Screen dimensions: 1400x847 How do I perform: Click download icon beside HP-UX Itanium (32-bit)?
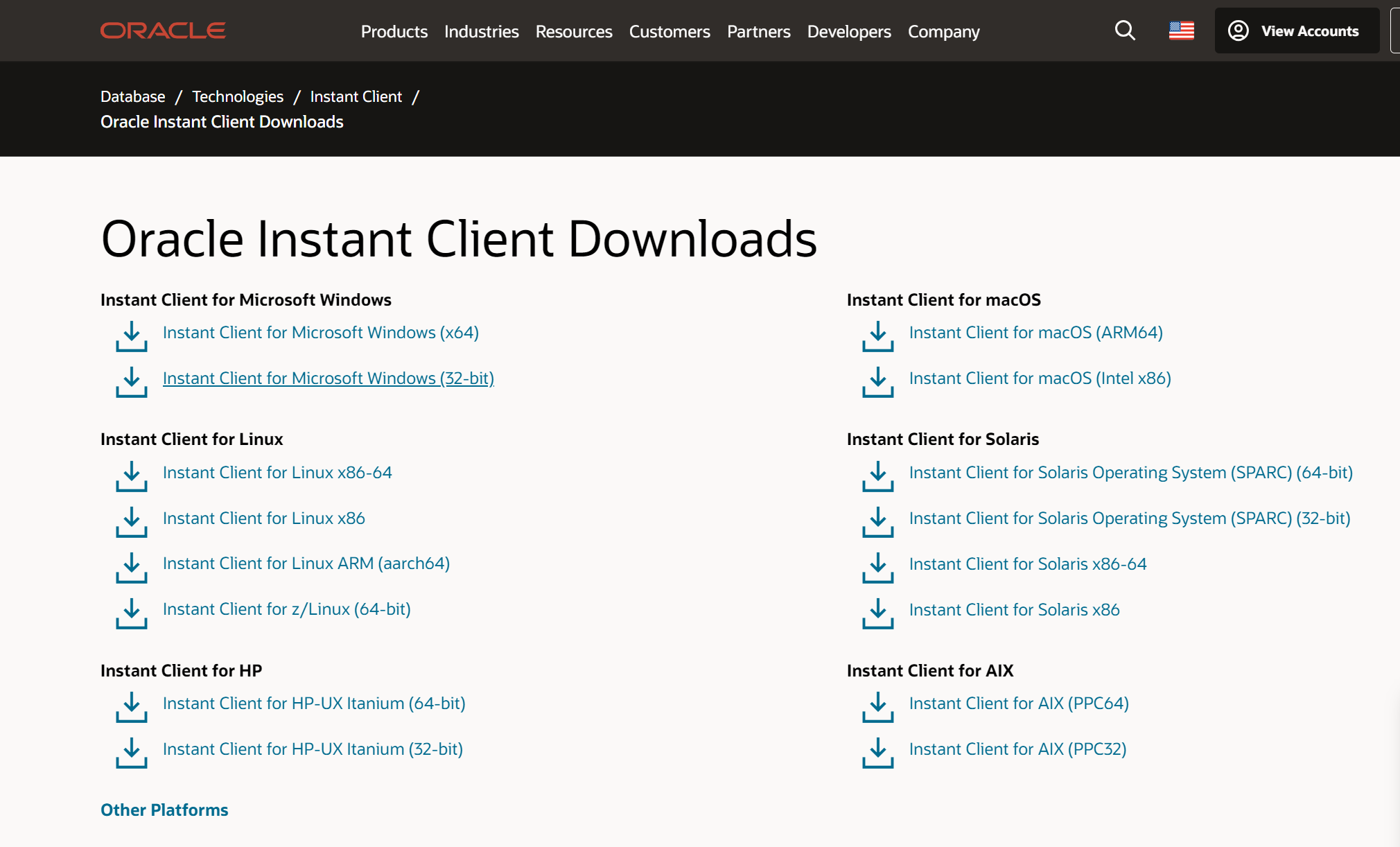pos(132,753)
